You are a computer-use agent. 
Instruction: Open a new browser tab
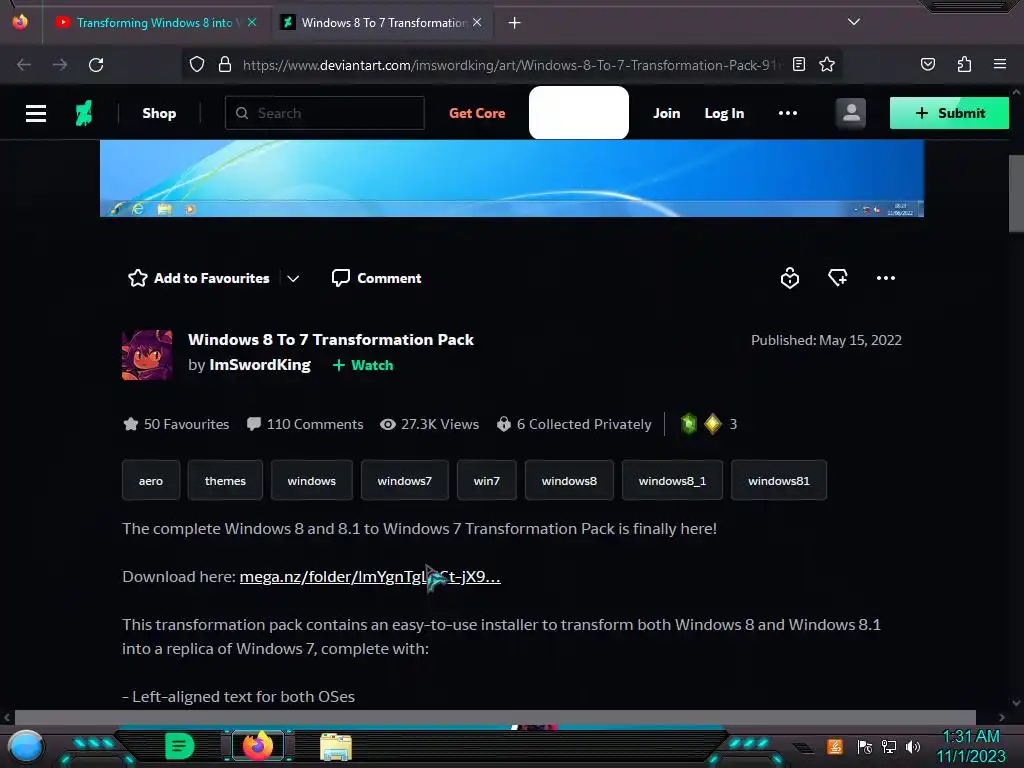point(515,23)
